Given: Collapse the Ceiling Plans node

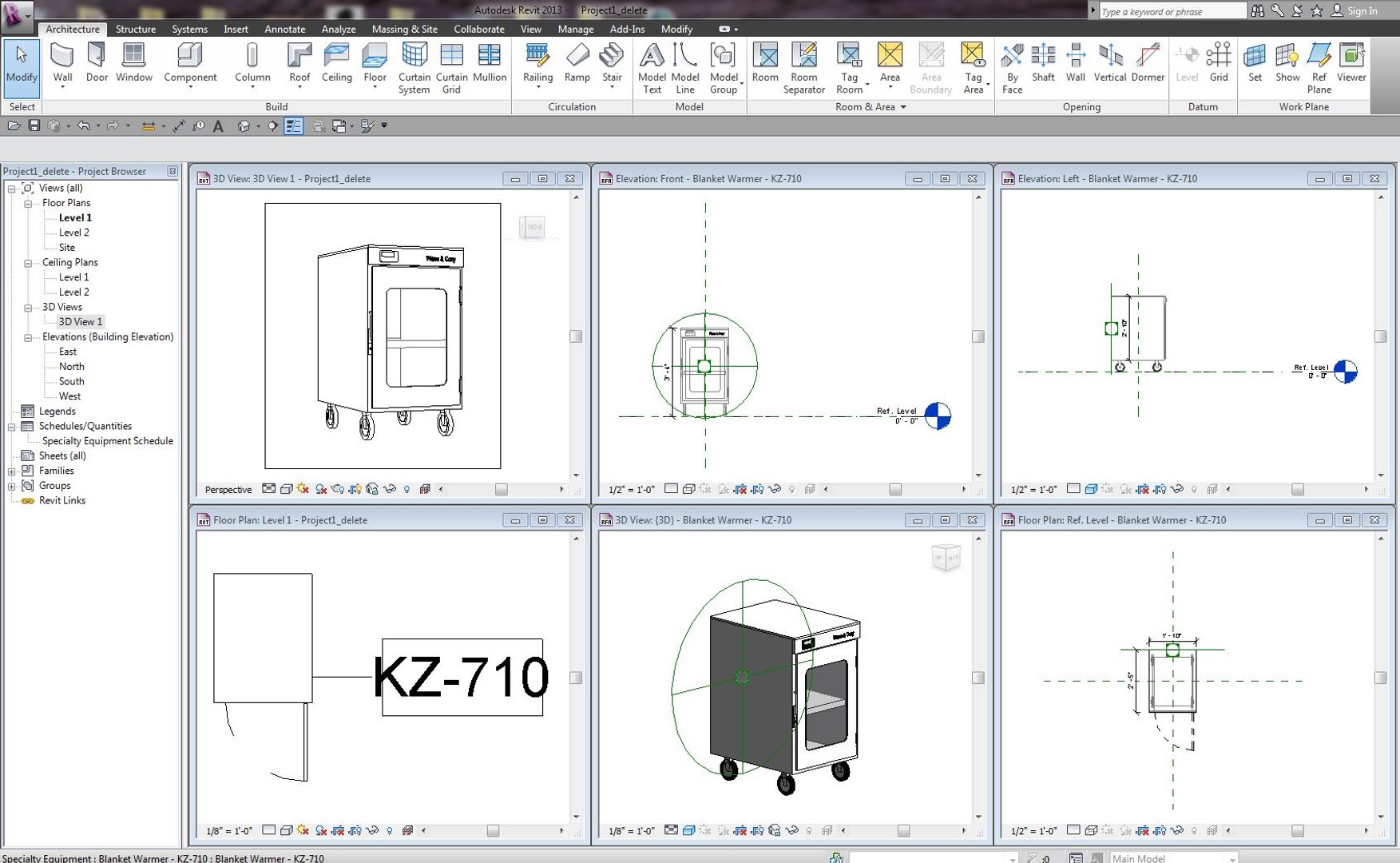Looking at the screenshot, I should (x=28, y=263).
